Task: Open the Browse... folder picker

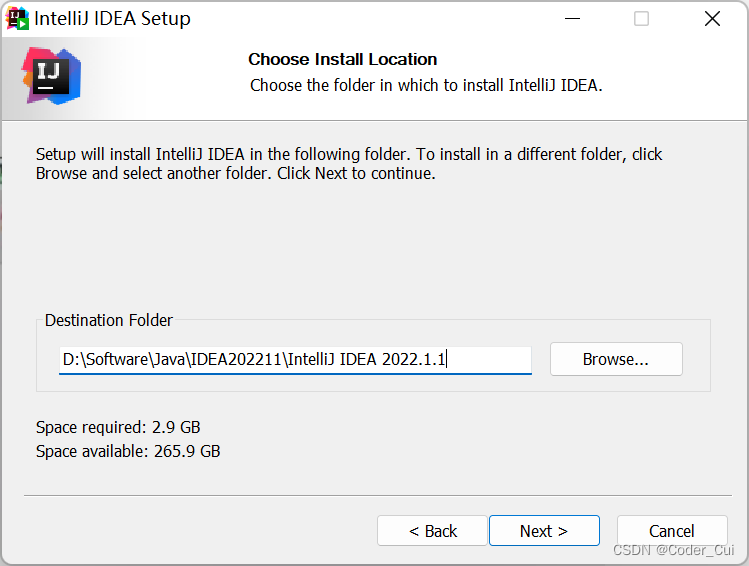Action: 616,359
